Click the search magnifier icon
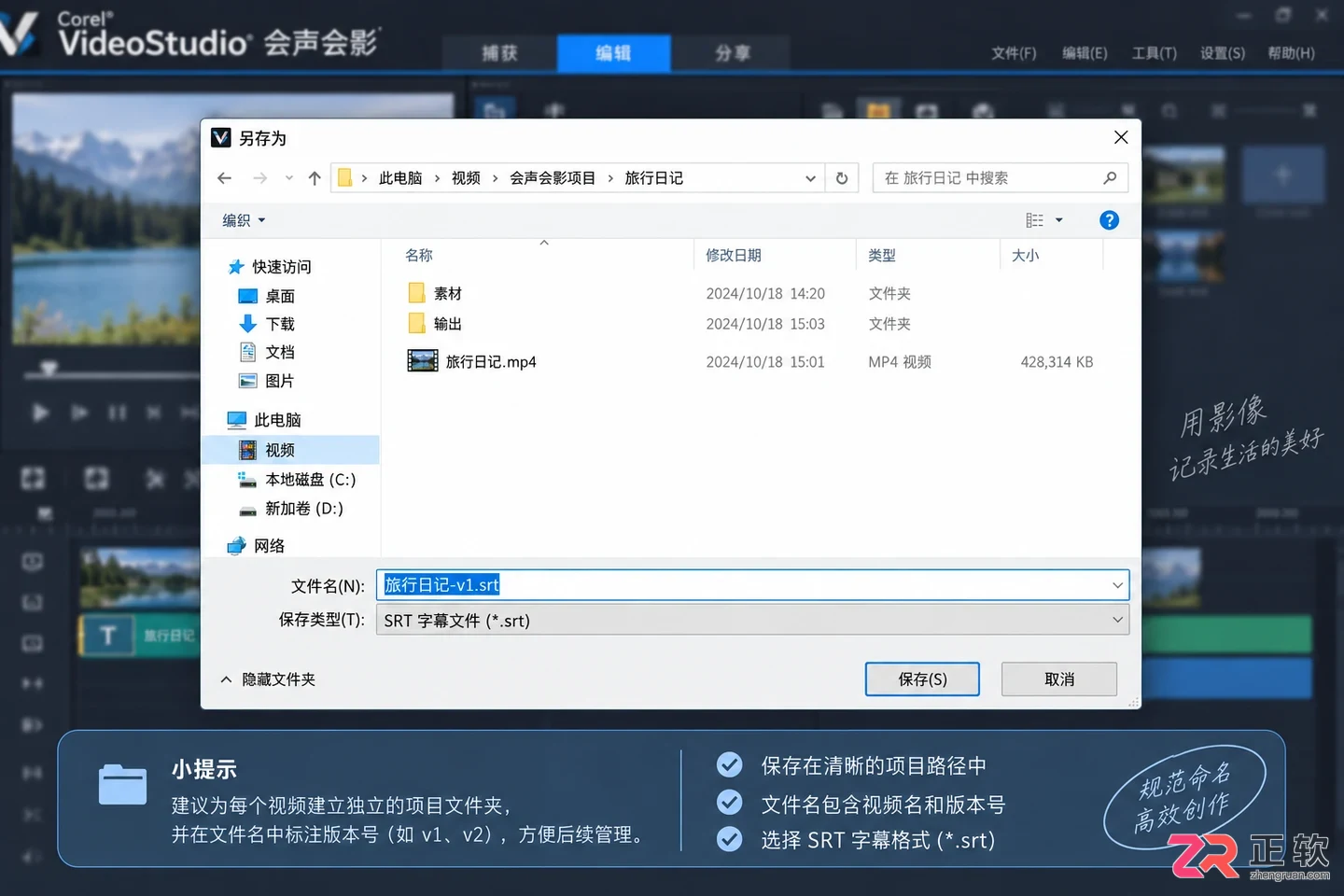 tap(1110, 178)
